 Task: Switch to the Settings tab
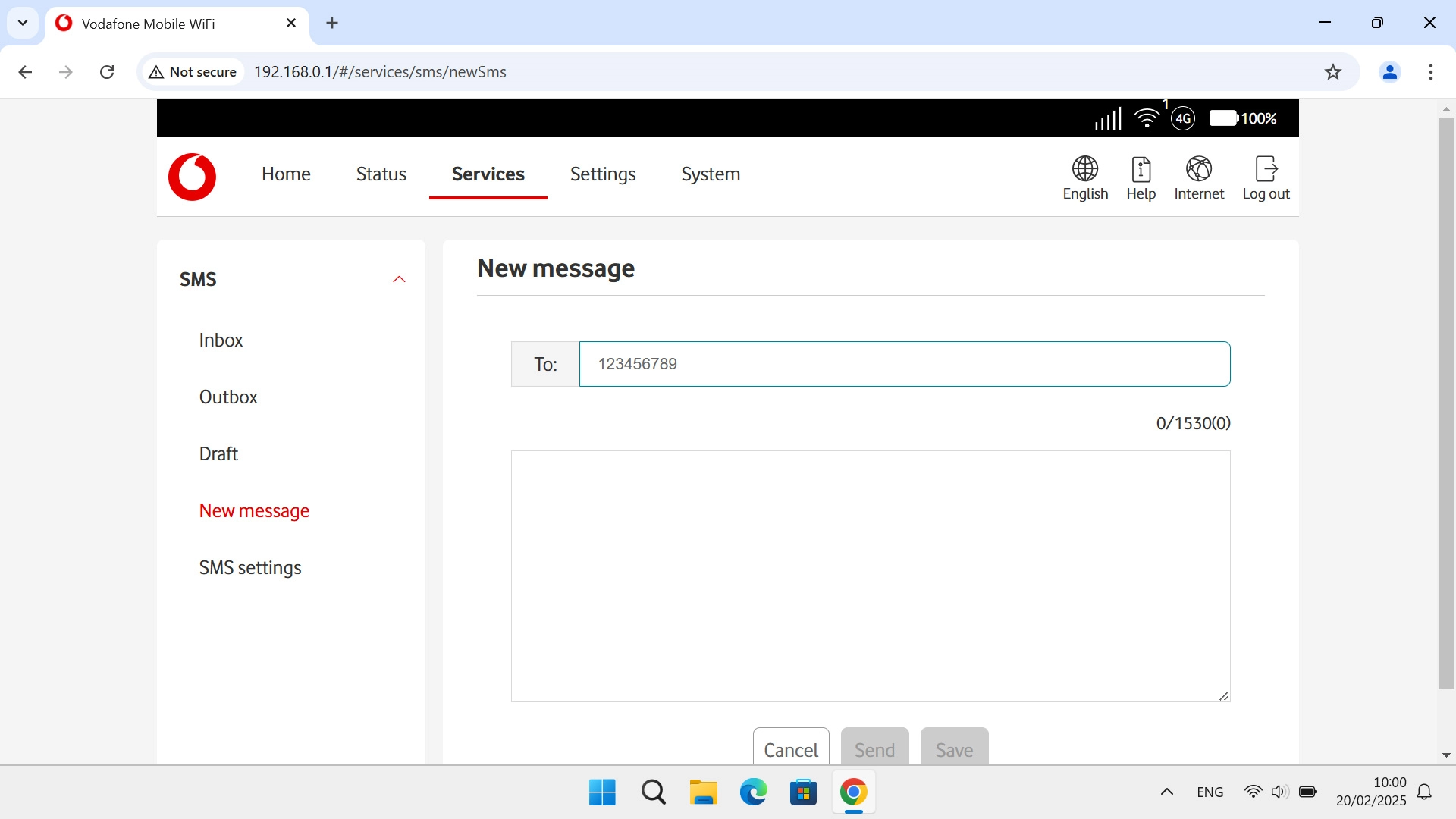[603, 174]
